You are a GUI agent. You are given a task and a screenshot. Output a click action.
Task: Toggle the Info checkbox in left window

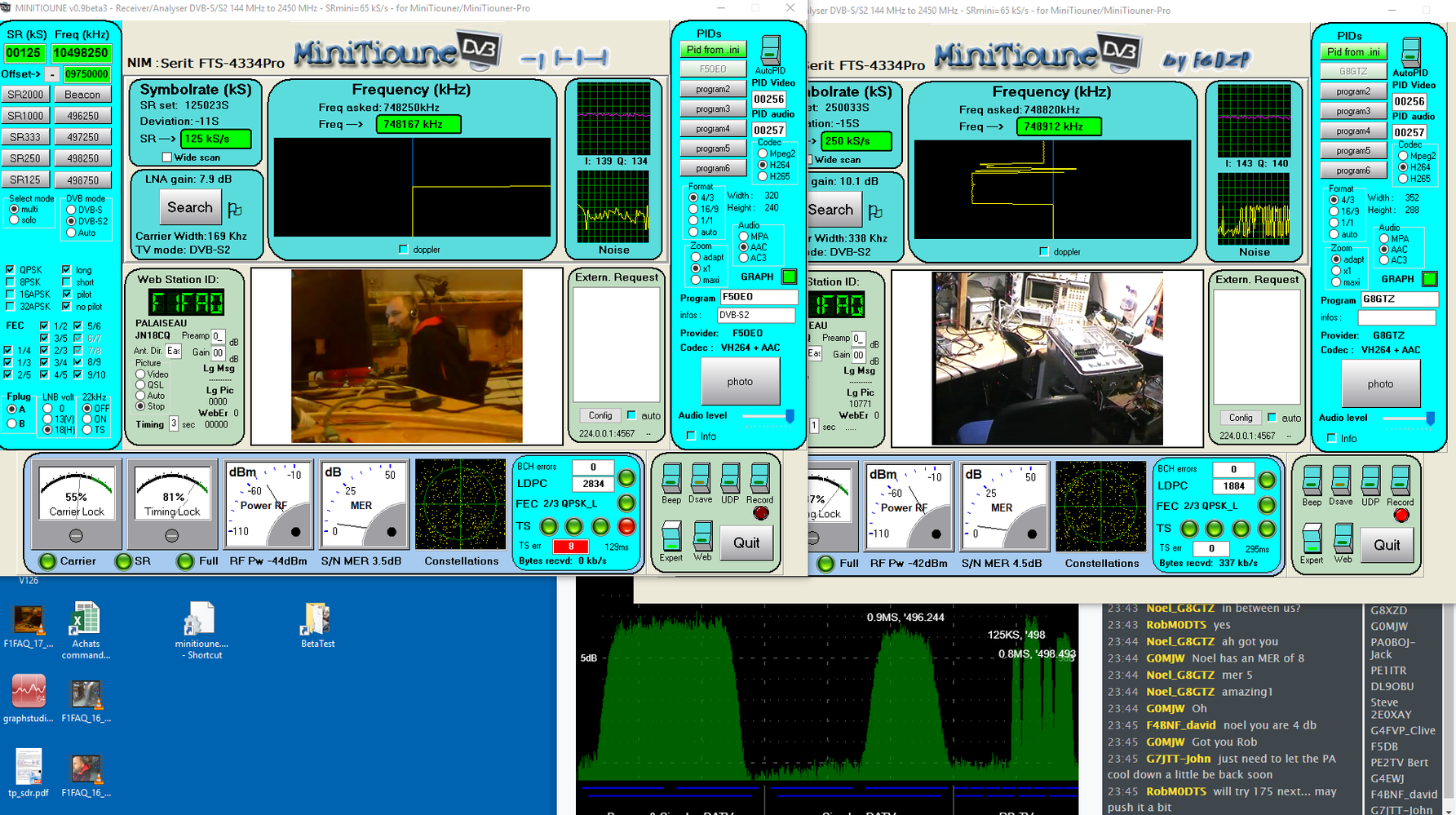click(692, 436)
